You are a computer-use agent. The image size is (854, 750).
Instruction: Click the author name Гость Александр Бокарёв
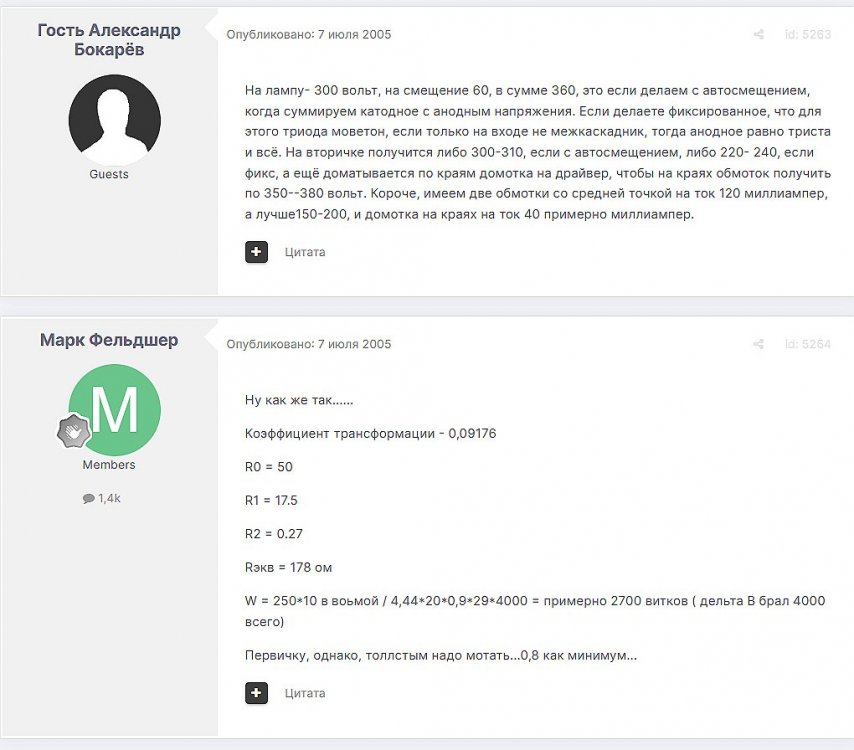coord(109,40)
